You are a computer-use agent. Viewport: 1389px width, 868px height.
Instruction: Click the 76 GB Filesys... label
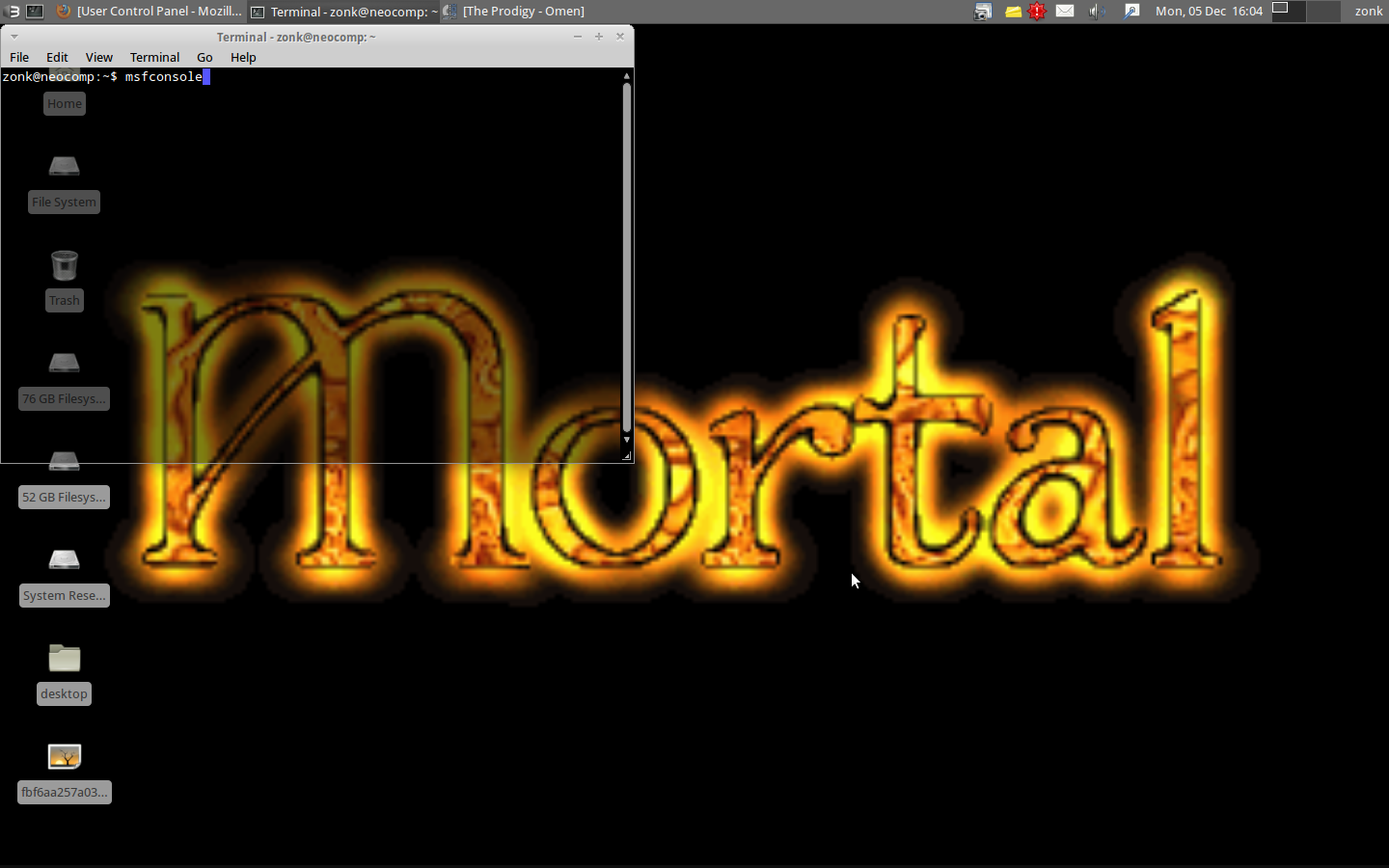(65, 399)
